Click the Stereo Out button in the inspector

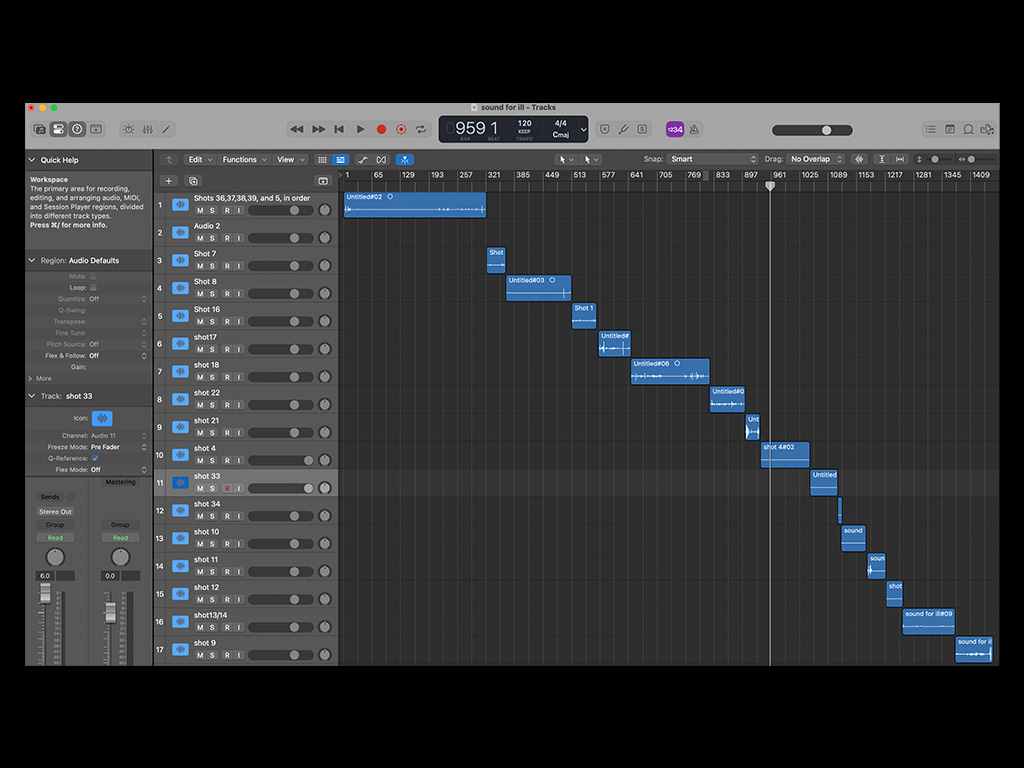click(x=54, y=511)
